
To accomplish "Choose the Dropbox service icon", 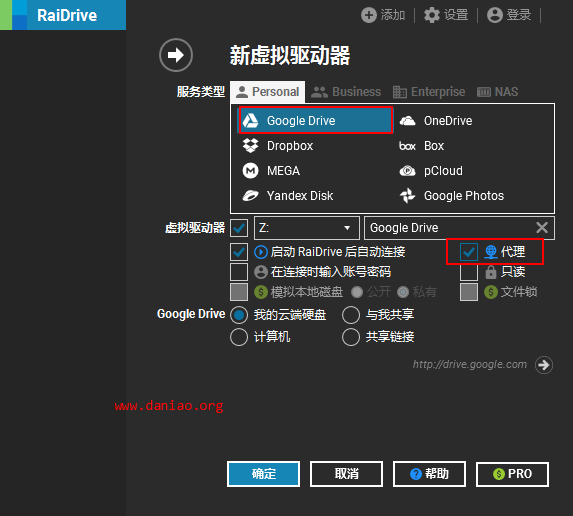I will coord(250,146).
